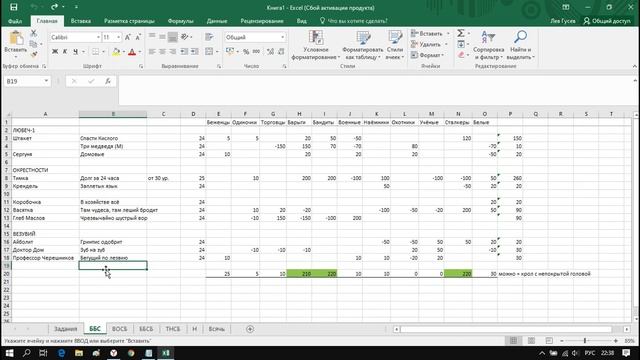Decrease font size with the smaller A
The width and height of the screenshot is (640, 360).
click(138, 37)
